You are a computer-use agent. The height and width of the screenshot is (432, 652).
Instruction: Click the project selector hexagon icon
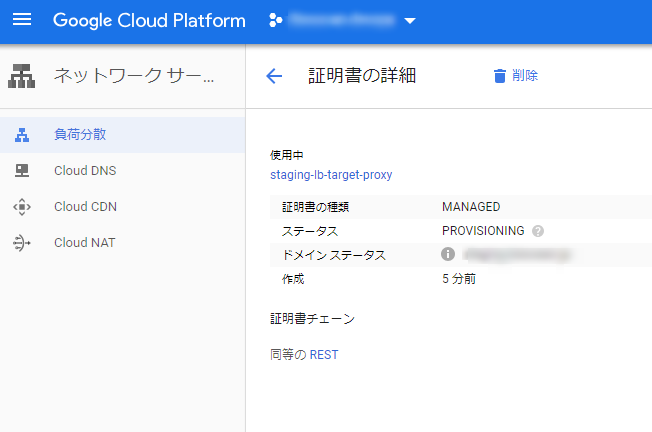point(275,20)
